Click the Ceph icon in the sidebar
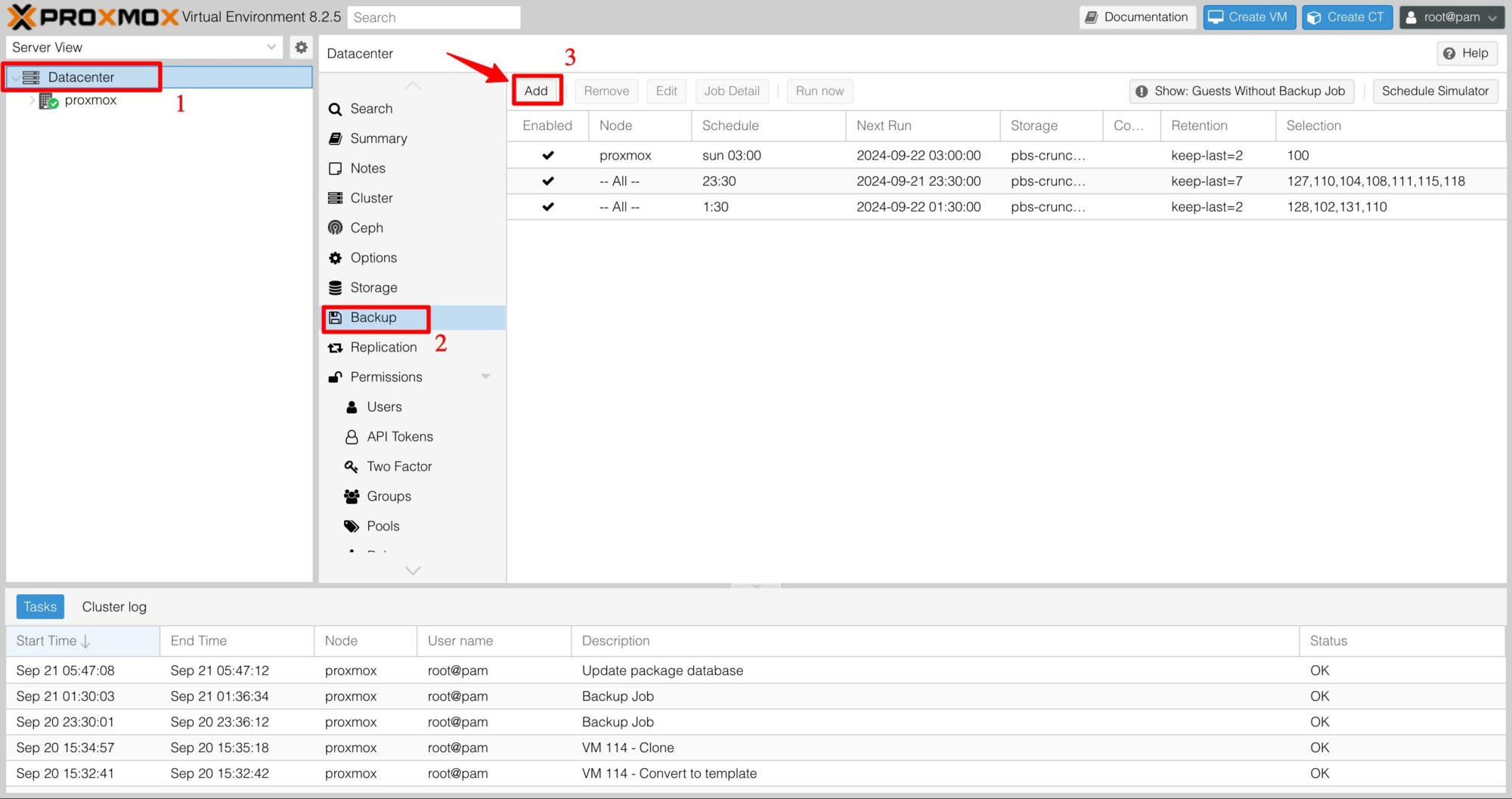This screenshot has height=799, width=1512. pyautogui.click(x=336, y=228)
